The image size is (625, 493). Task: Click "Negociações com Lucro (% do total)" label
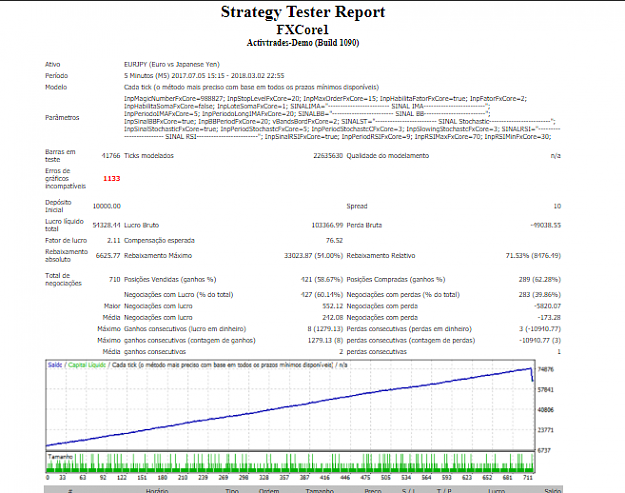click(179, 295)
